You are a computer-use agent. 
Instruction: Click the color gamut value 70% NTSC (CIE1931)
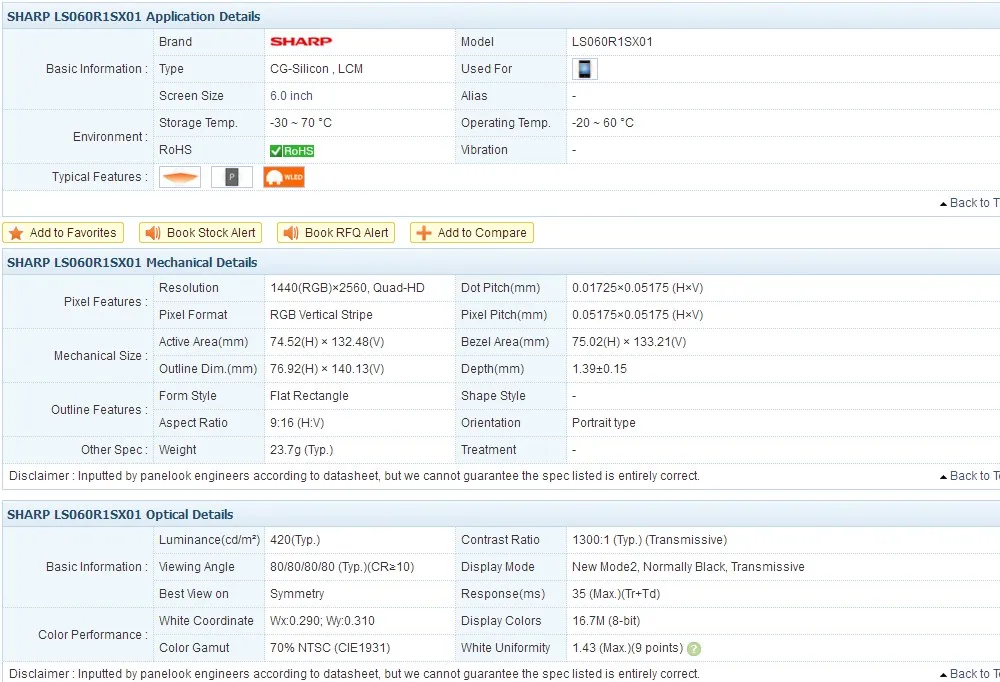(330, 648)
